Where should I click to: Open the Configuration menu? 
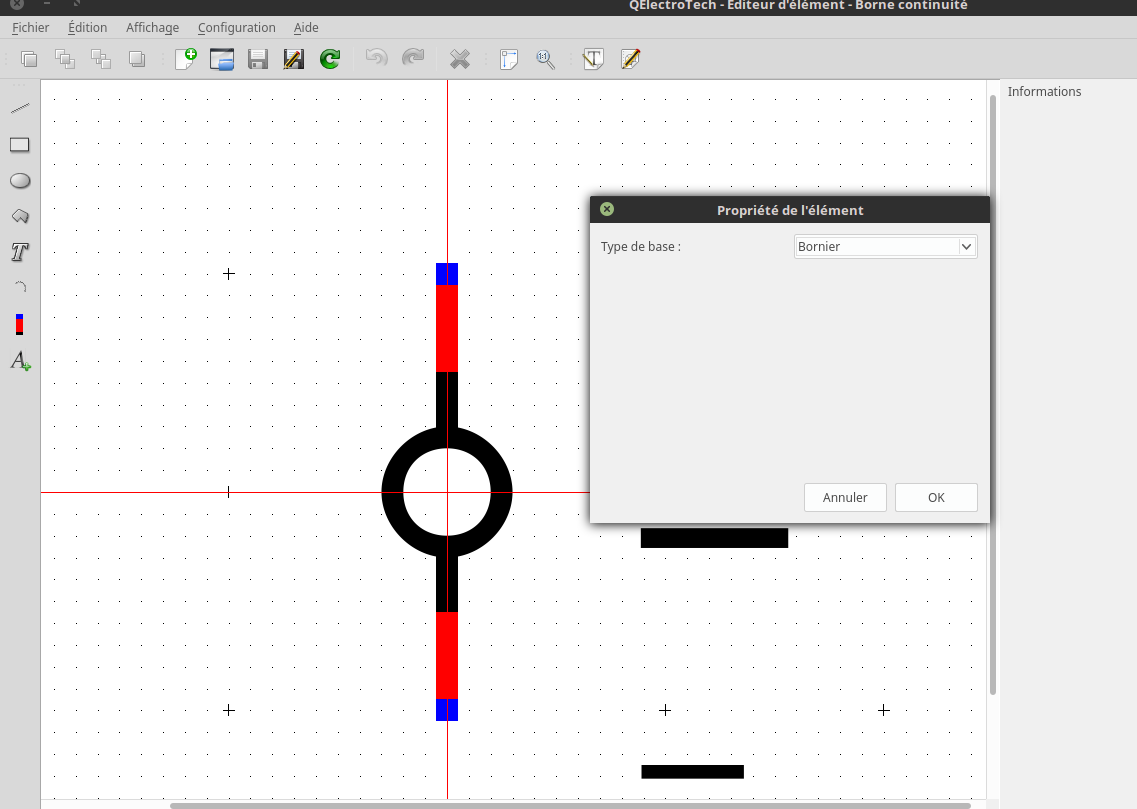tap(236, 28)
